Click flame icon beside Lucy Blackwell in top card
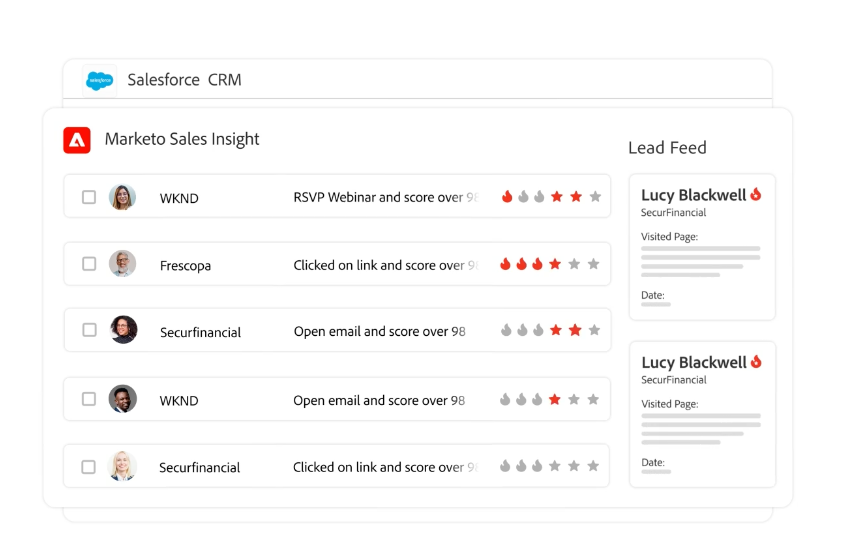 [x=756, y=194]
